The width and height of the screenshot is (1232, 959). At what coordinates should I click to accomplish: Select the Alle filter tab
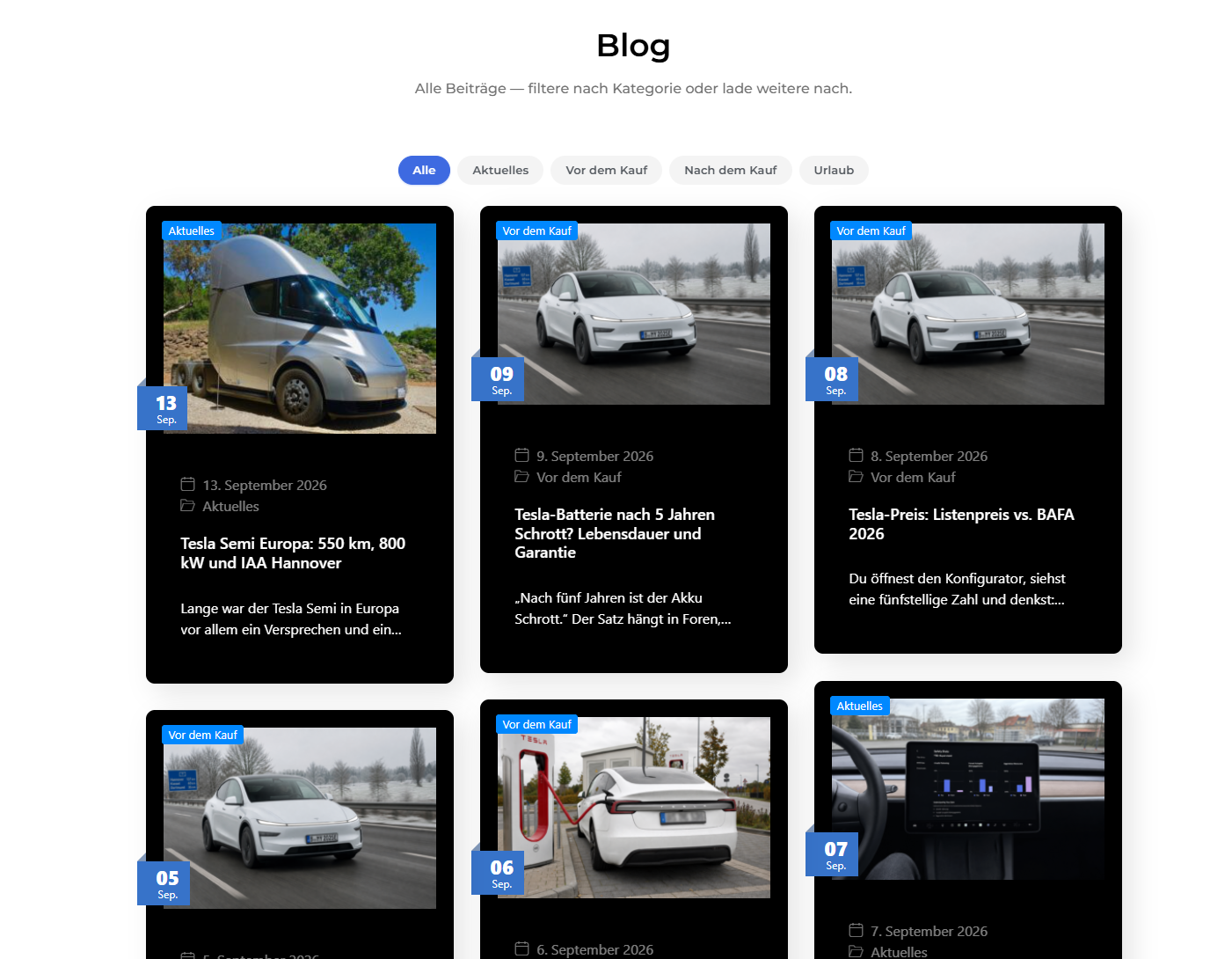tap(424, 171)
